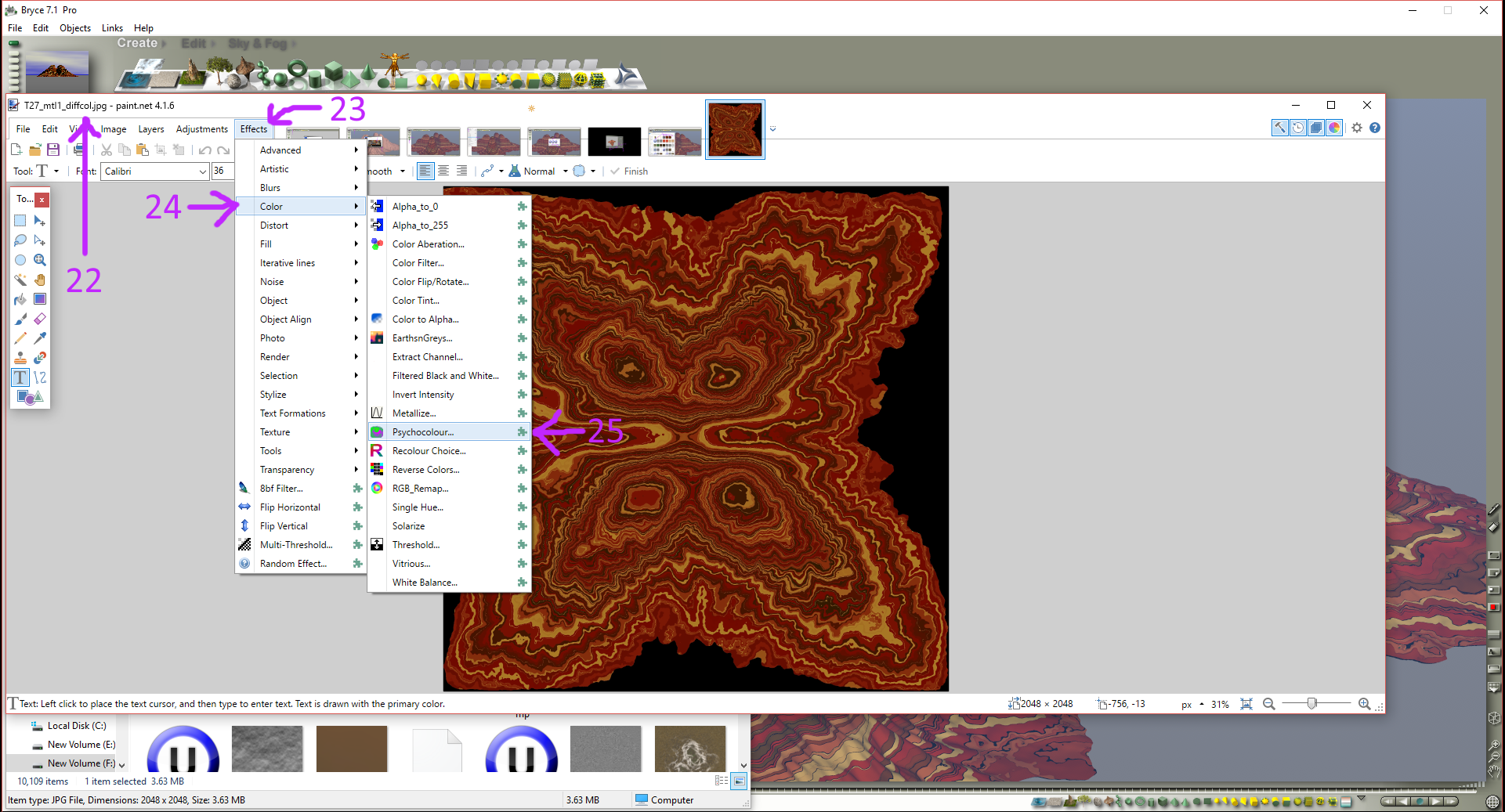
Task: Select the black image thumbnail in image list
Action: point(614,142)
